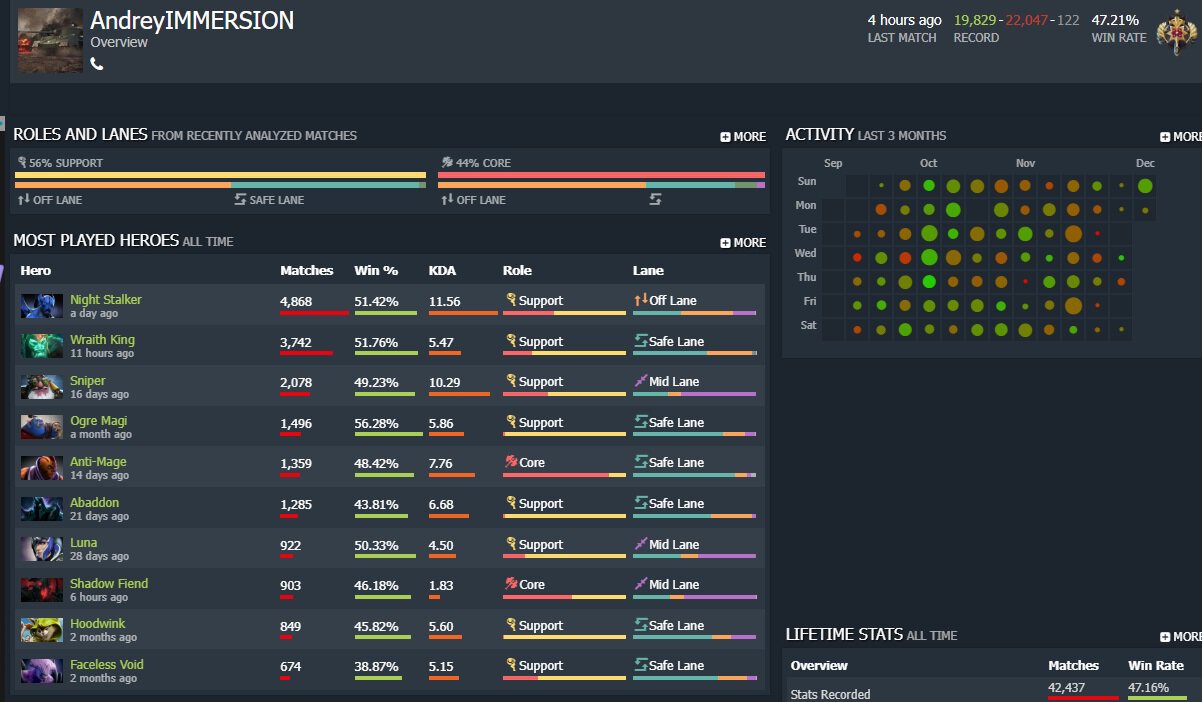Screen dimensions: 1202x702
Task: Click the Anti-Mage hero portrait
Action: 42,468
